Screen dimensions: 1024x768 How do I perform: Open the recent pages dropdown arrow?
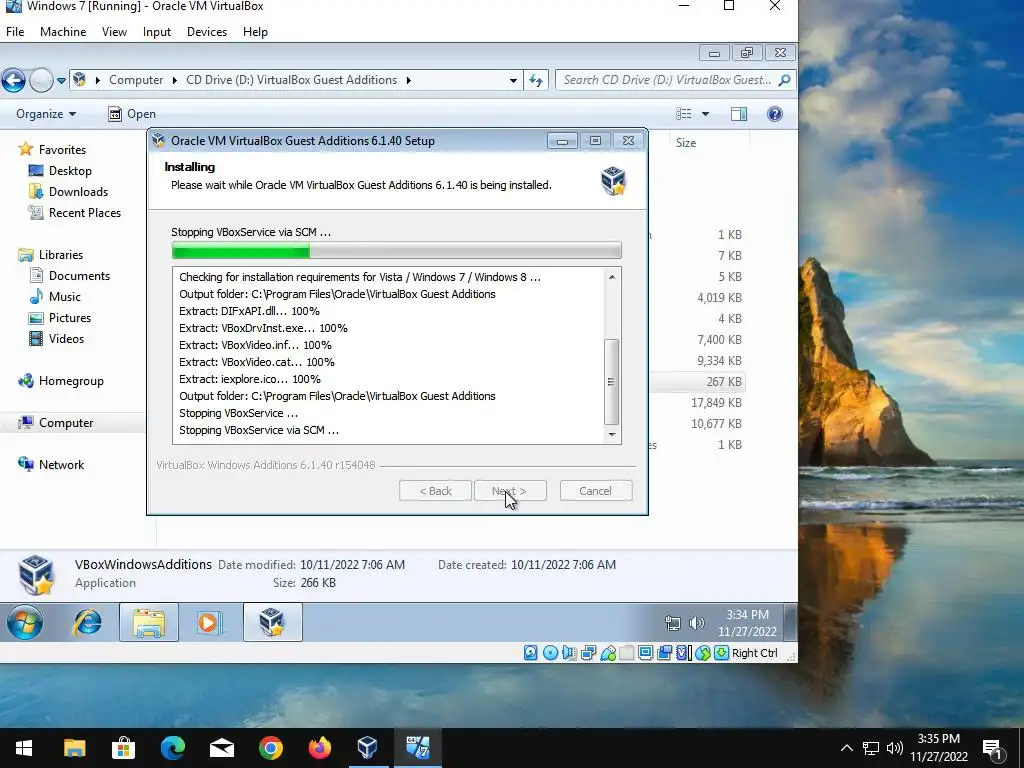(x=61, y=80)
